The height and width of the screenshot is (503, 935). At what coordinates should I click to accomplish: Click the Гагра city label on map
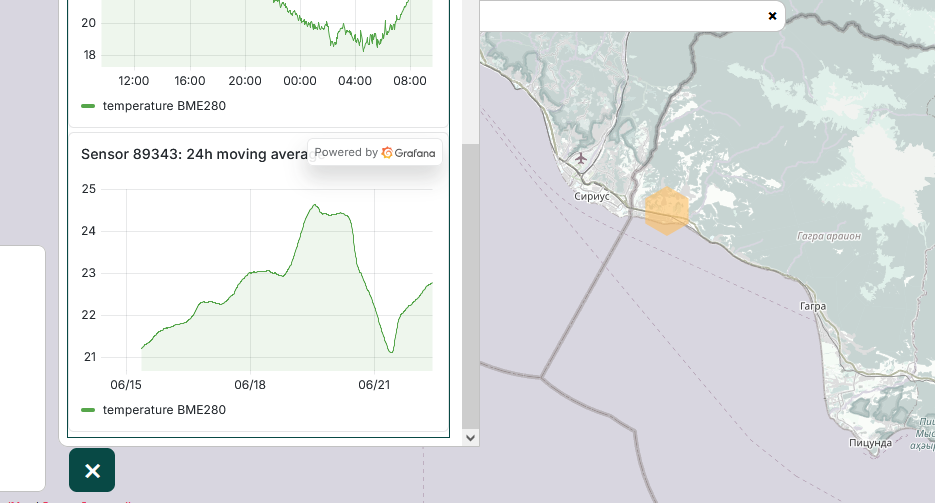pyautogui.click(x=813, y=306)
